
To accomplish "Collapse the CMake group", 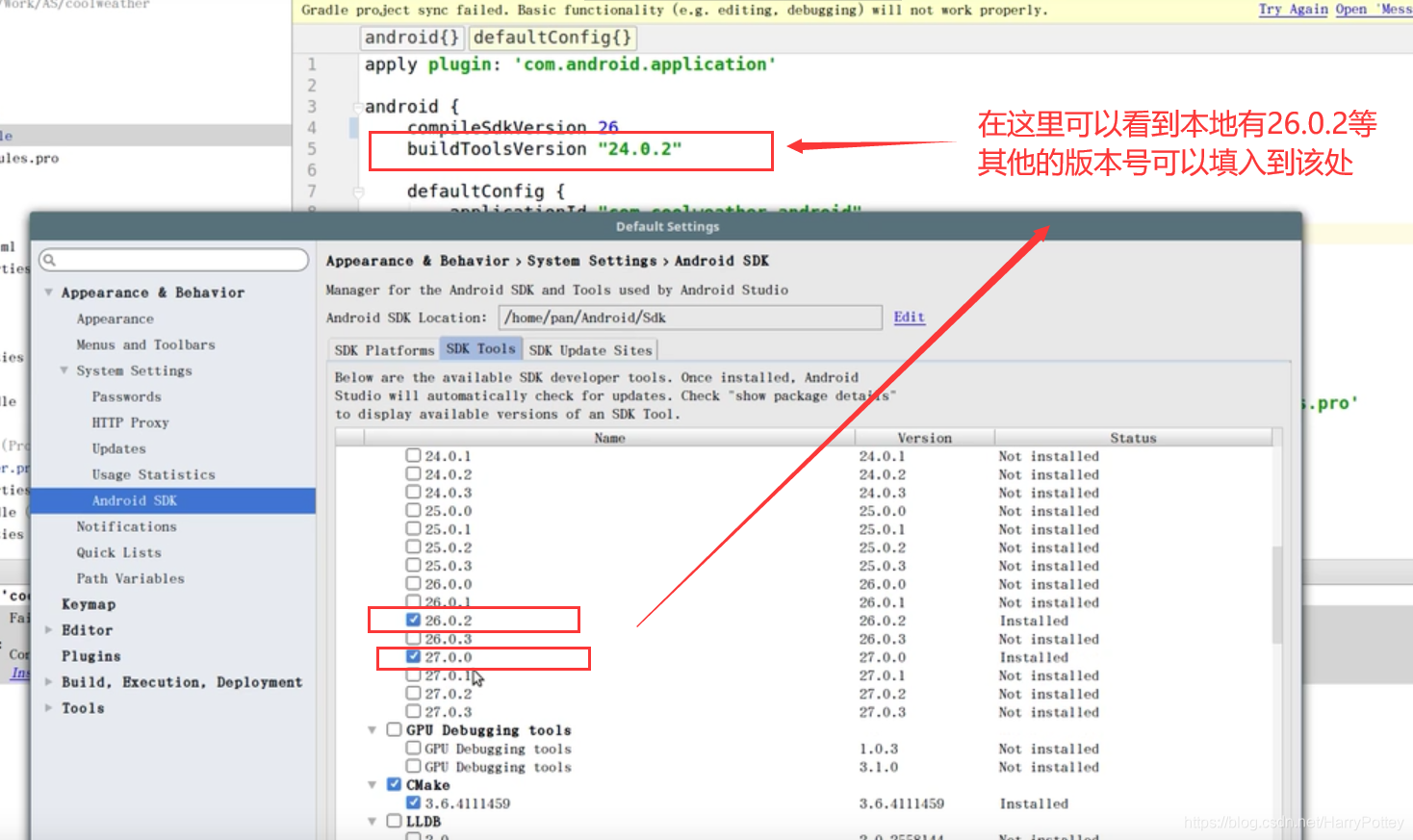I will tap(373, 785).
